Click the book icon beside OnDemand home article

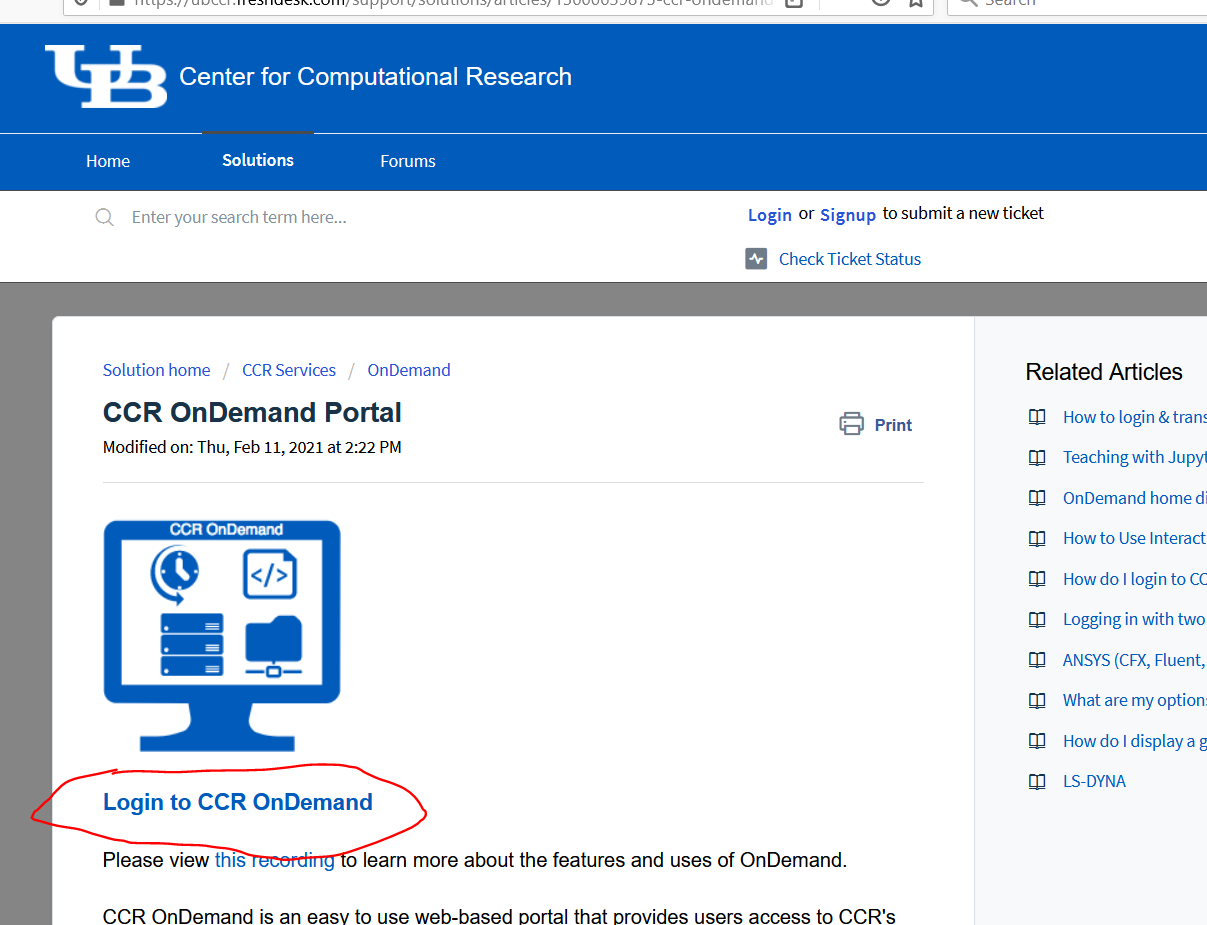click(1037, 498)
